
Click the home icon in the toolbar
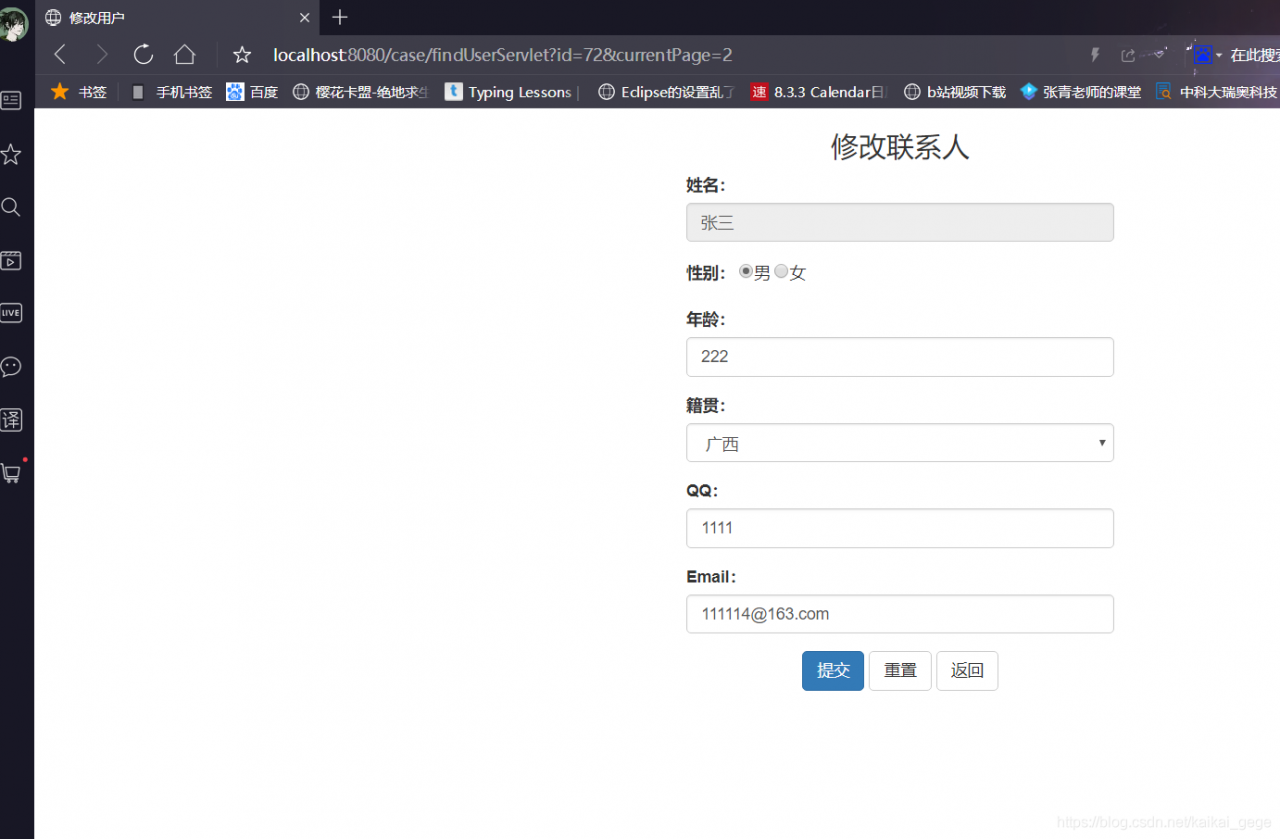(x=184, y=55)
